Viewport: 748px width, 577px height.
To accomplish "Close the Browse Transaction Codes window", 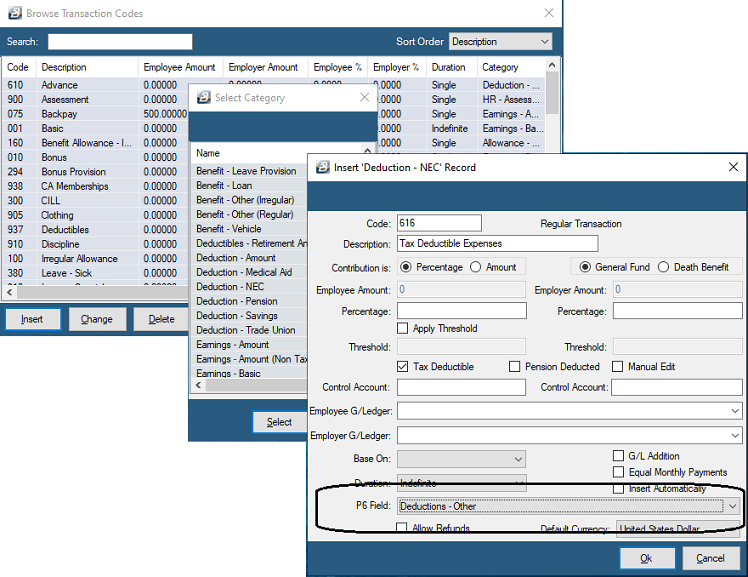I will coord(549,13).
